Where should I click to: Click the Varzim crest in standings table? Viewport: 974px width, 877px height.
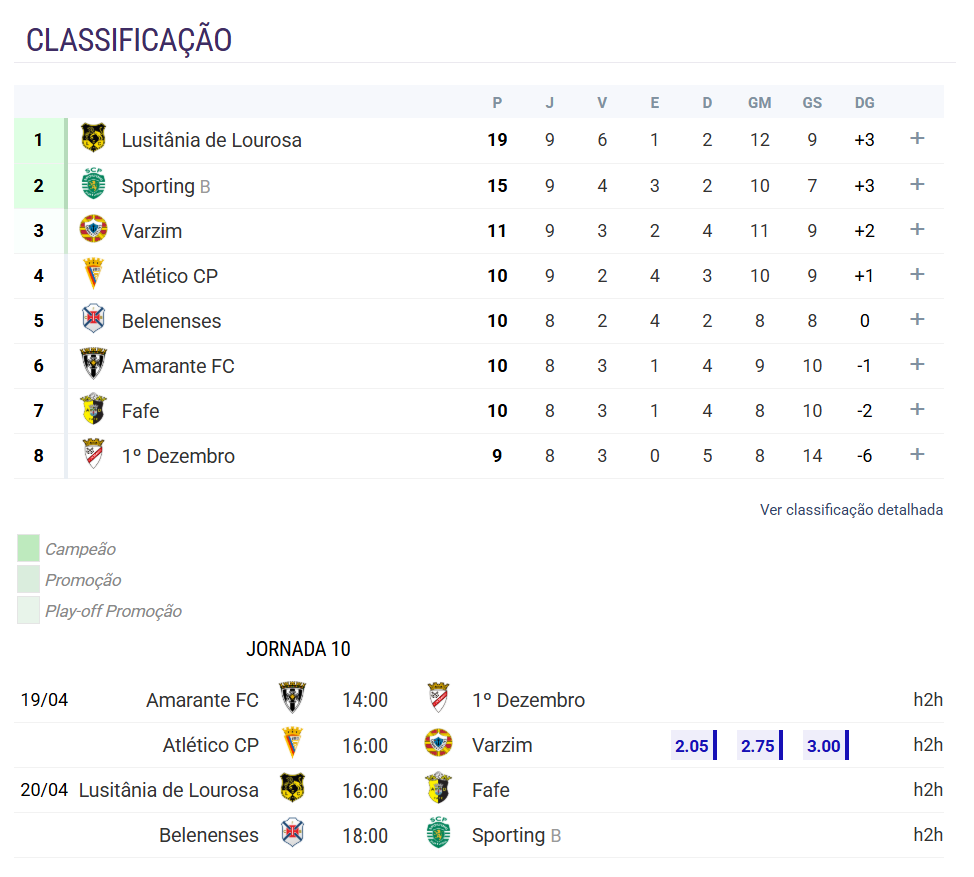pyautogui.click(x=93, y=229)
